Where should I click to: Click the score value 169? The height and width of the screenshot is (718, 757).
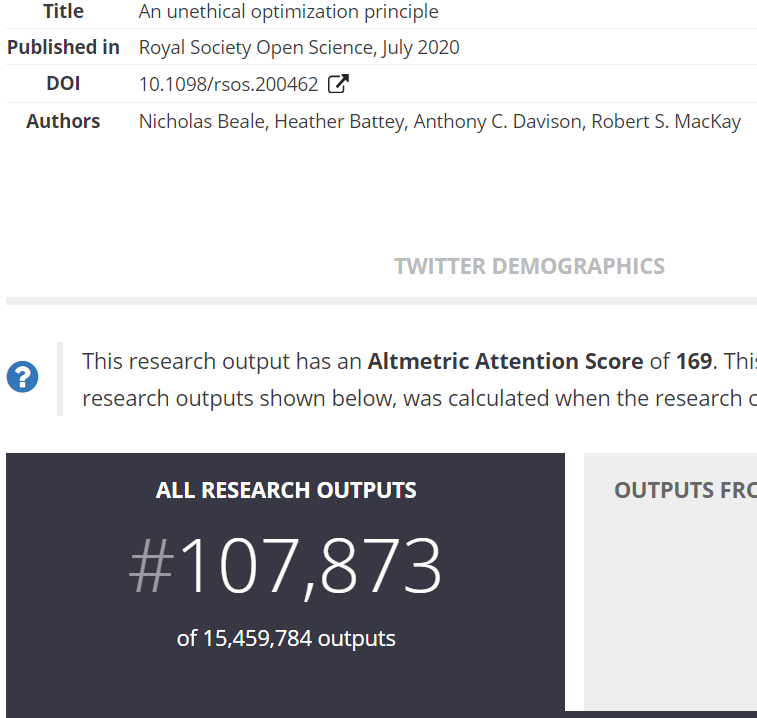tap(694, 361)
